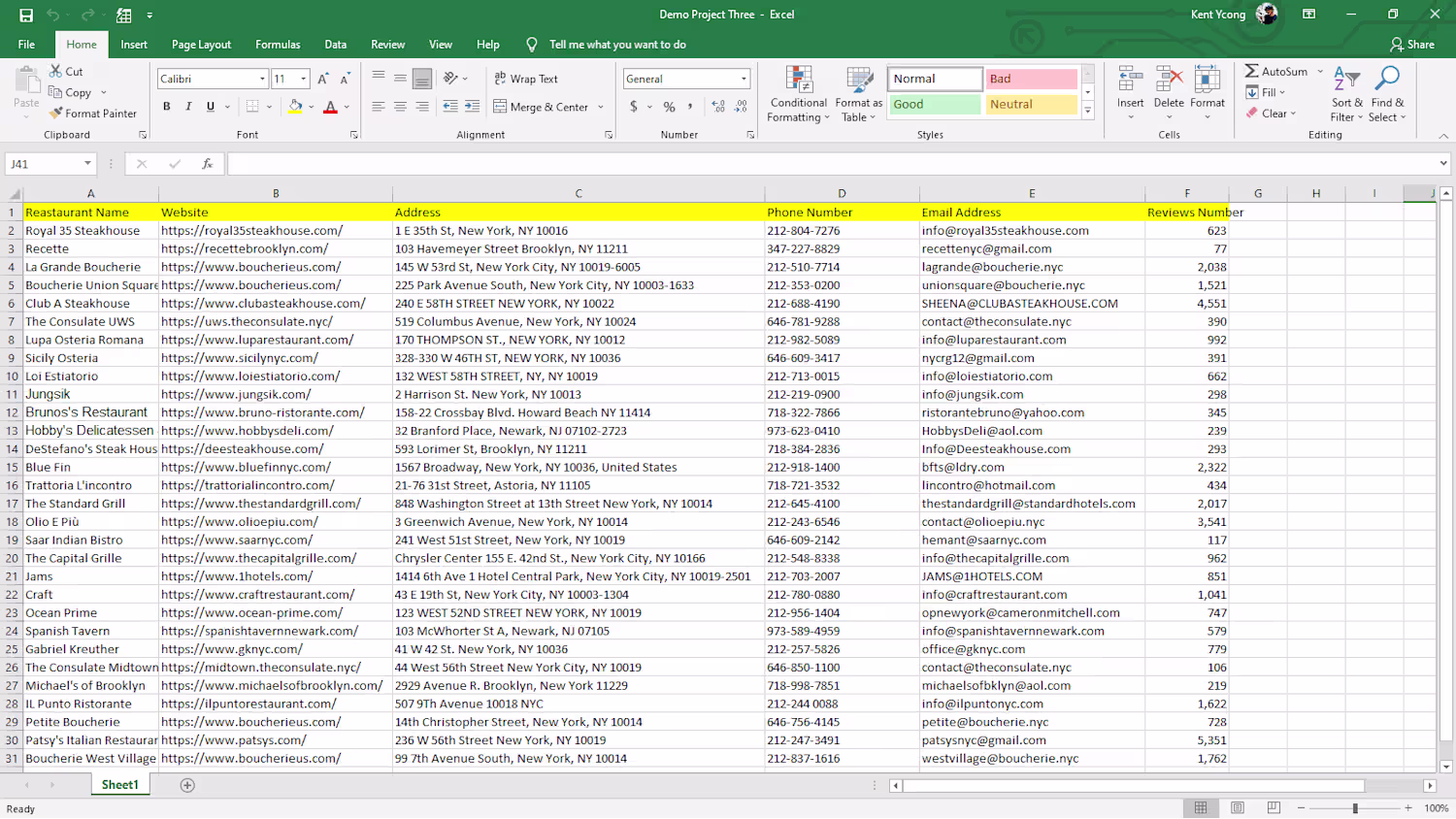Align text left in the ribbon
Screen dimensions: 1456x819
[379, 107]
